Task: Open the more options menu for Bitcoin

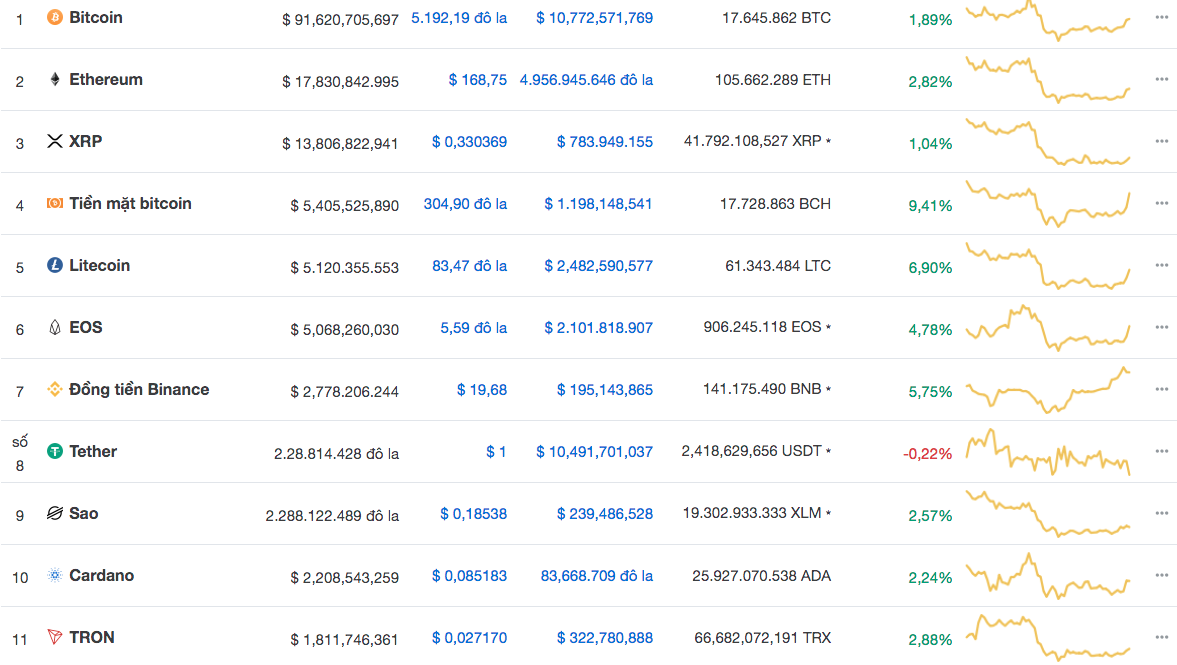Action: [x=1161, y=17]
